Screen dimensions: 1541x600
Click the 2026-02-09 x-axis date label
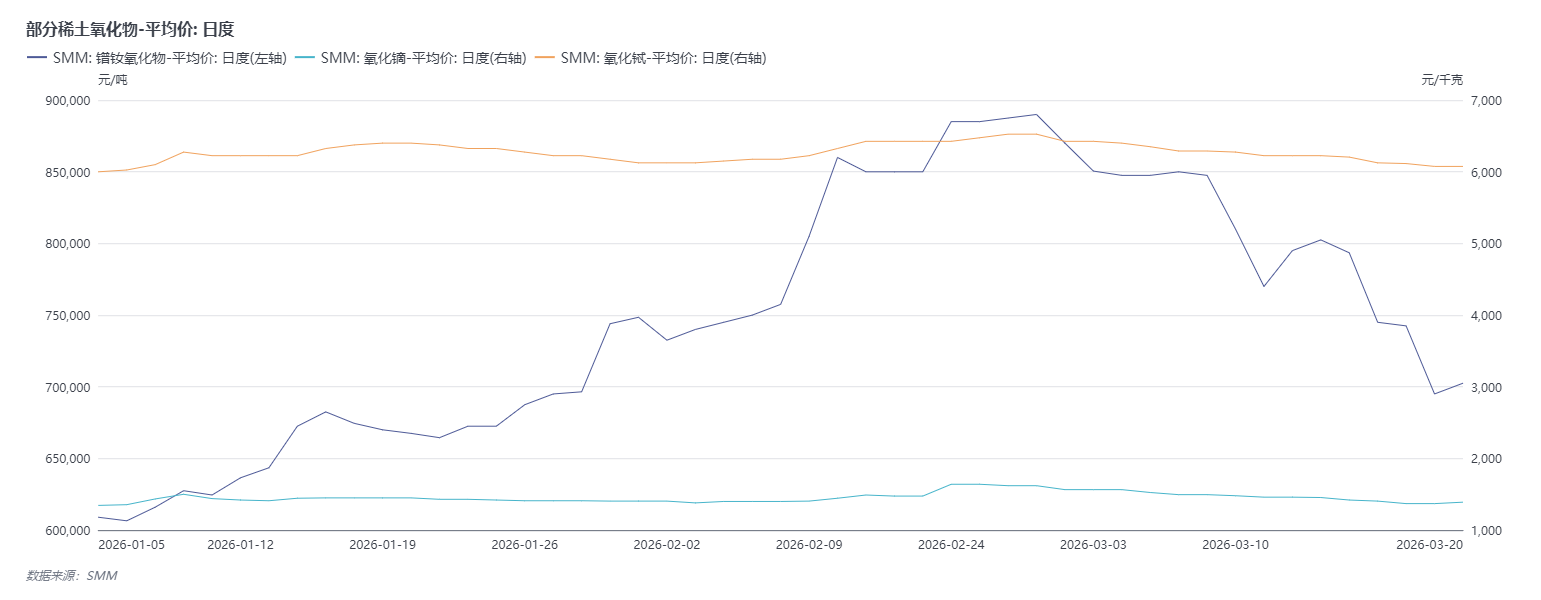[810, 545]
